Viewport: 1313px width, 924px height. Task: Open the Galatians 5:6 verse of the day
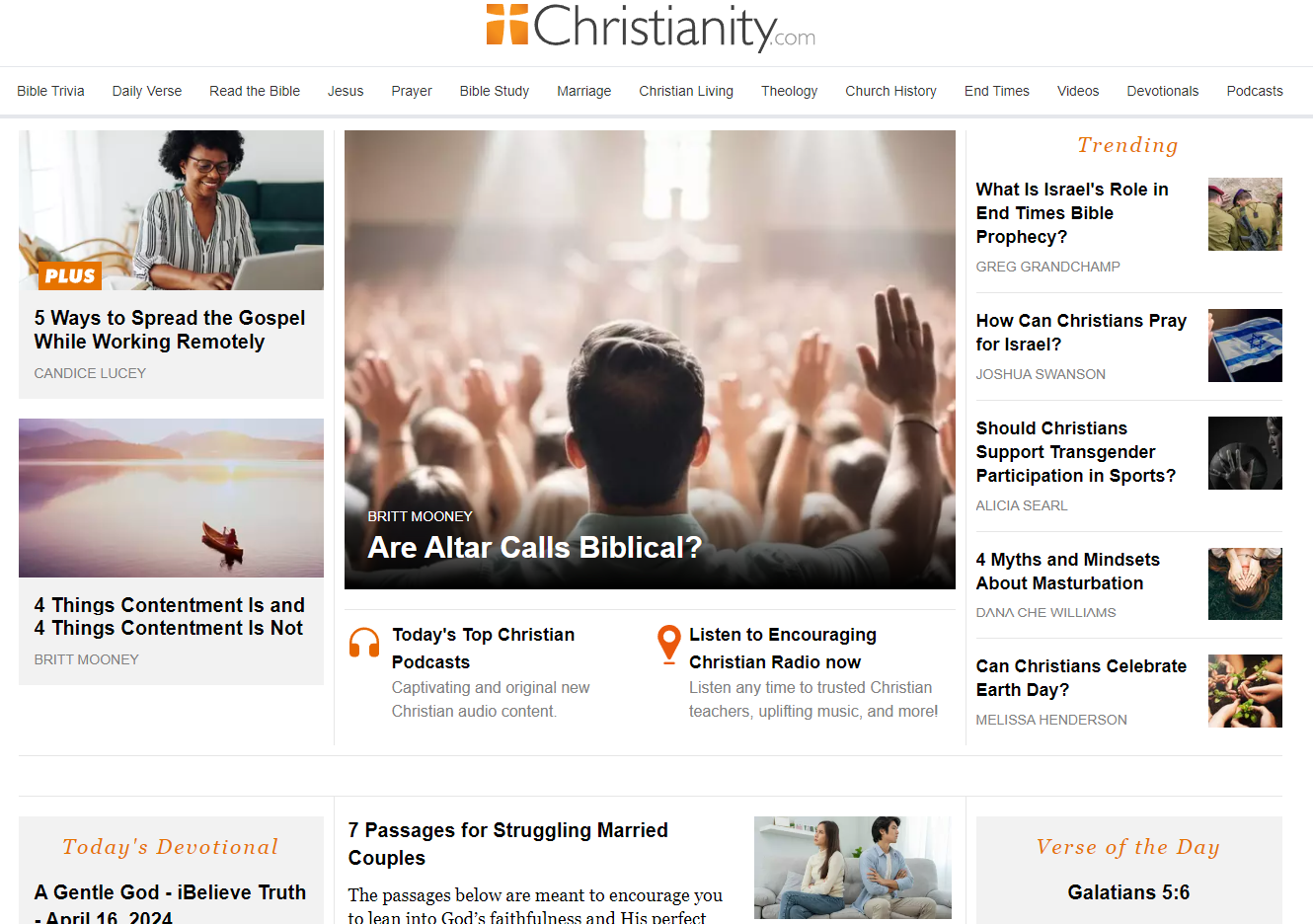tap(1128, 892)
